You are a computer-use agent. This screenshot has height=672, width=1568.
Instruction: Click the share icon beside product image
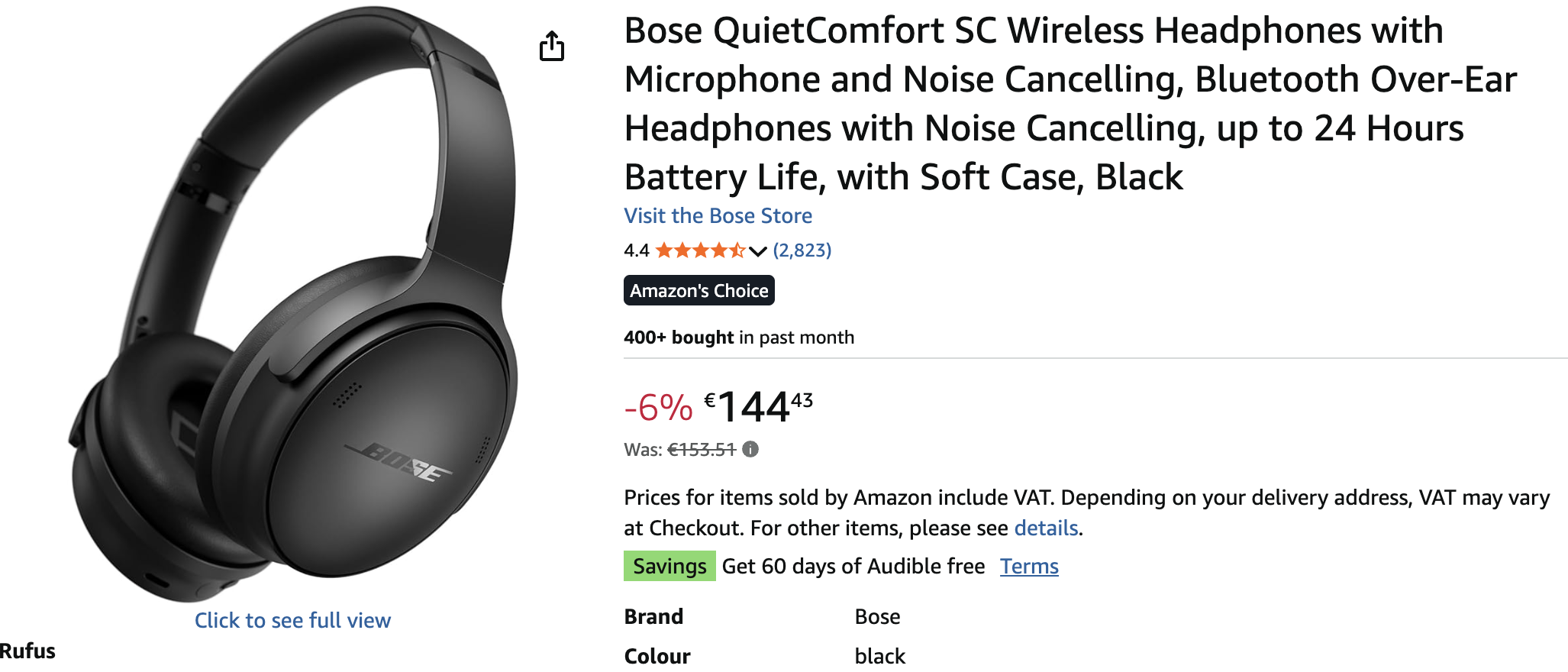click(x=552, y=47)
